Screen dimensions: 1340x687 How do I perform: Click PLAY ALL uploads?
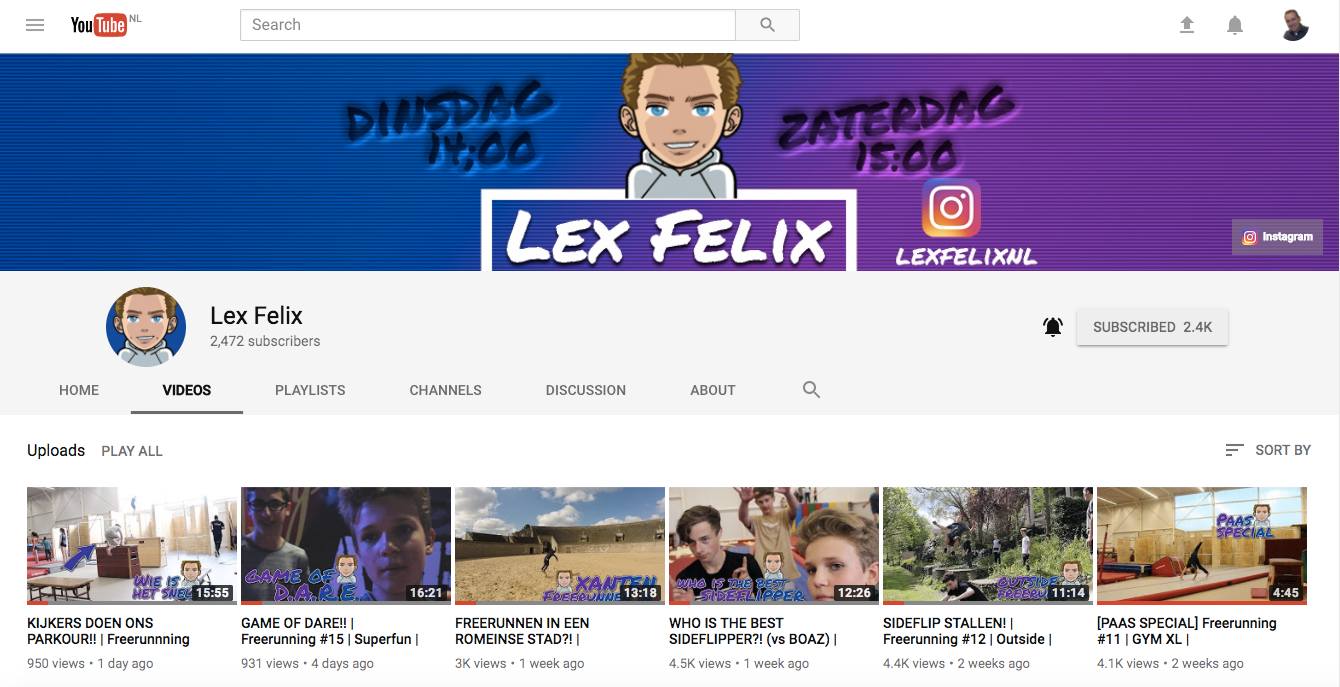[132, 451]
